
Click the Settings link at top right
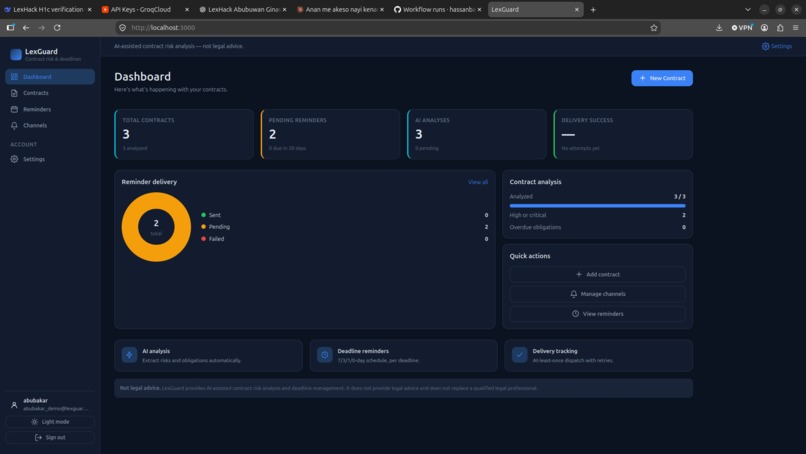click(777, 46)
